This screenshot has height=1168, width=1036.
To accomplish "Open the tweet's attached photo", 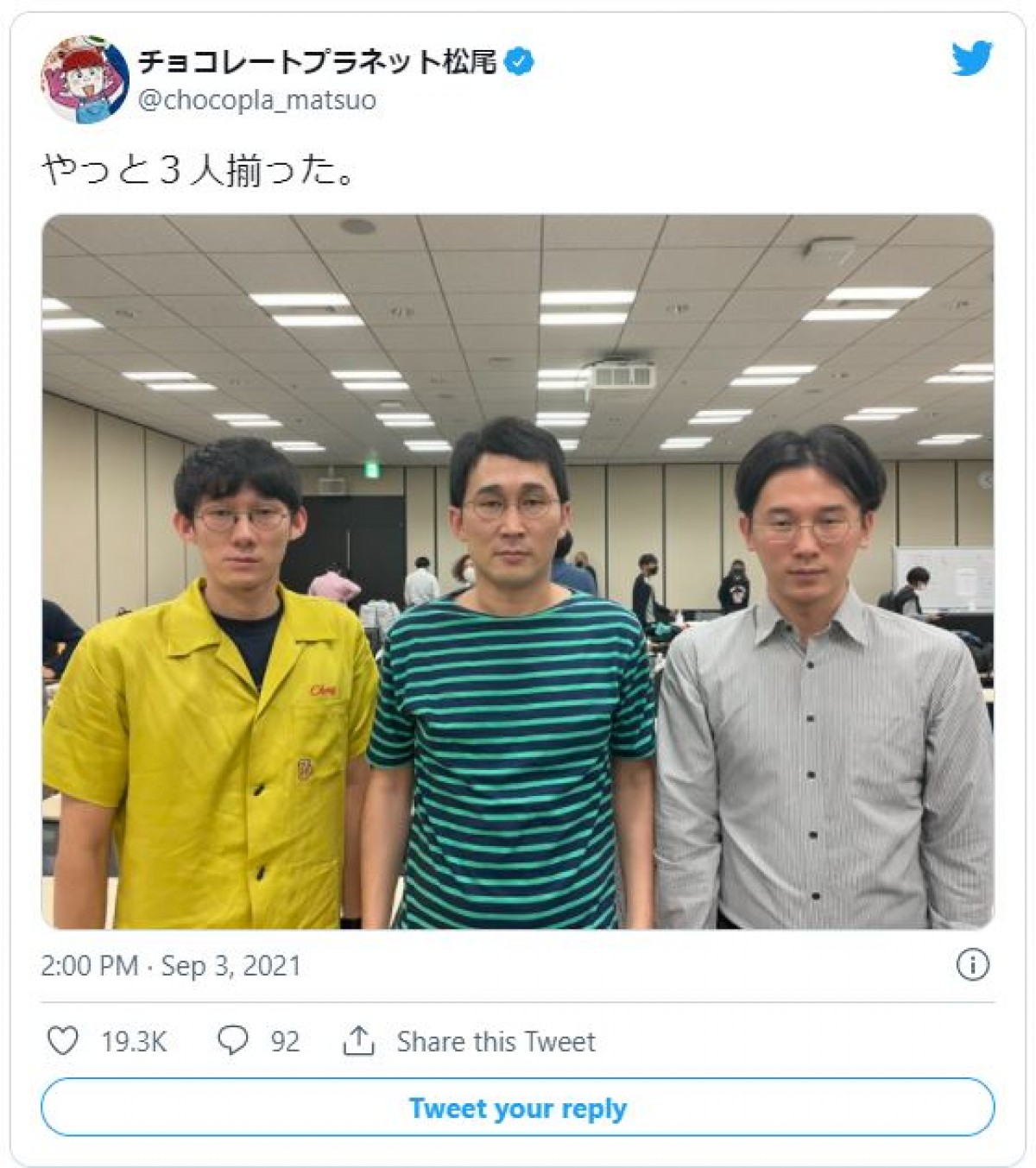I will pos(518,571).
